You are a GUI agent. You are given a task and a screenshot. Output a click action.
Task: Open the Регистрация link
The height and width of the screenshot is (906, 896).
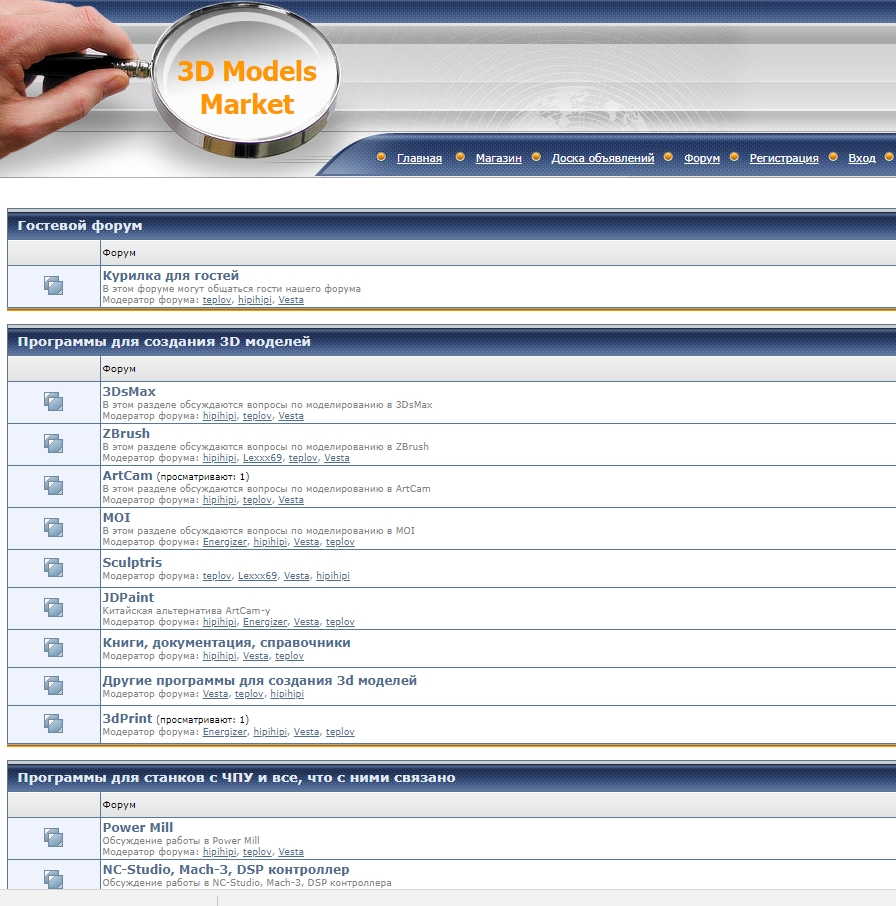(x=784, y=158)
